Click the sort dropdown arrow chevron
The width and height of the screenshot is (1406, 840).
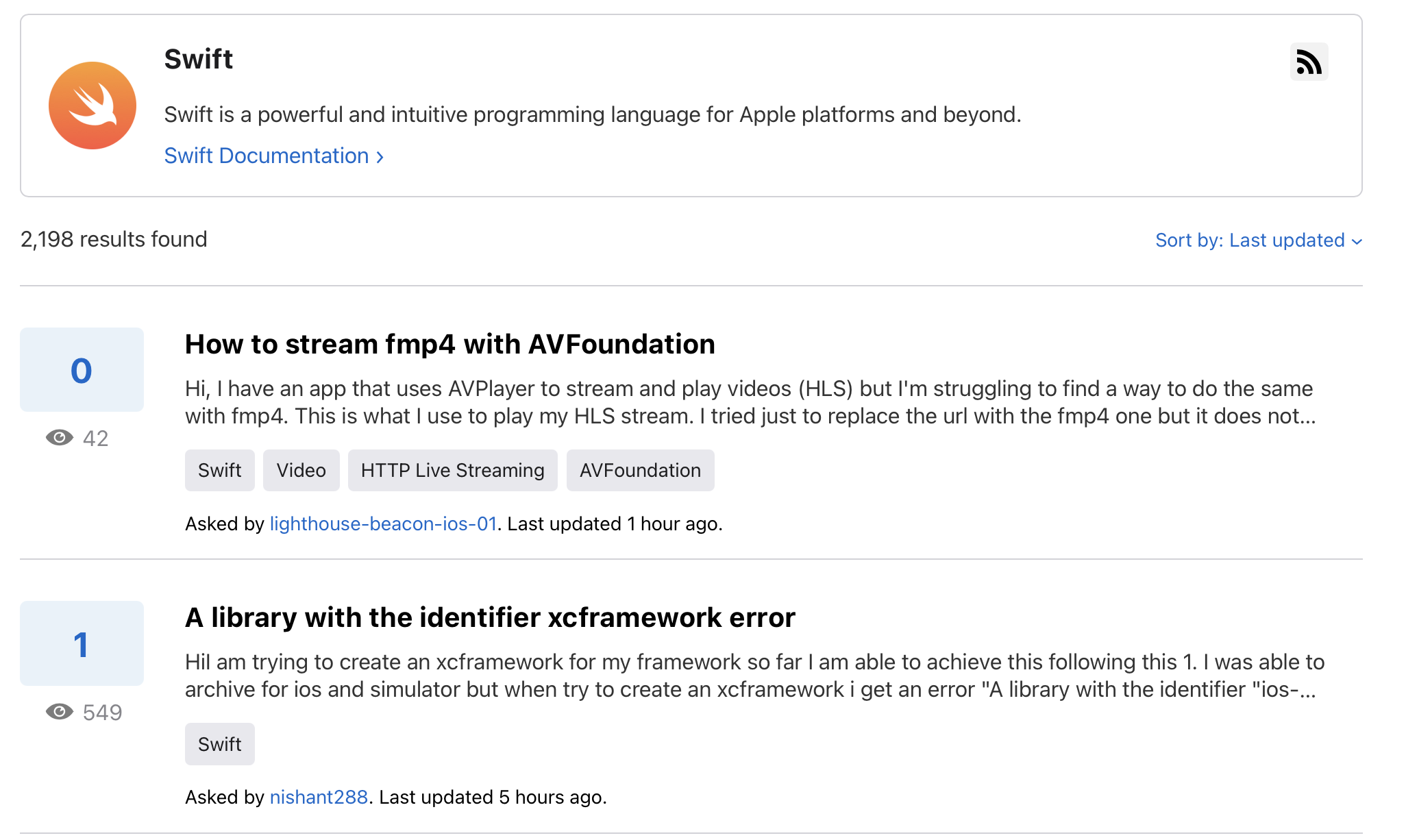1357,241
